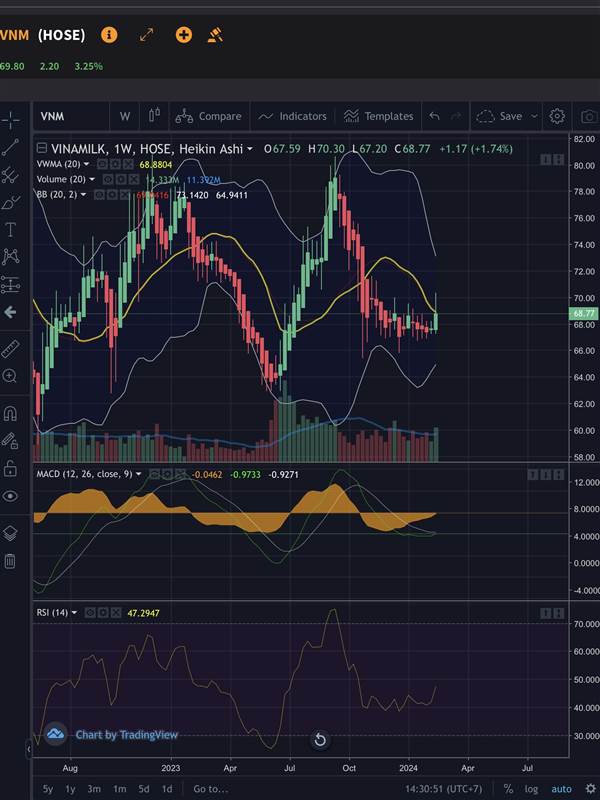600x800 pixels.
Task: Hide the Volume indicator using its eye icon
Action: coord(107,179)
